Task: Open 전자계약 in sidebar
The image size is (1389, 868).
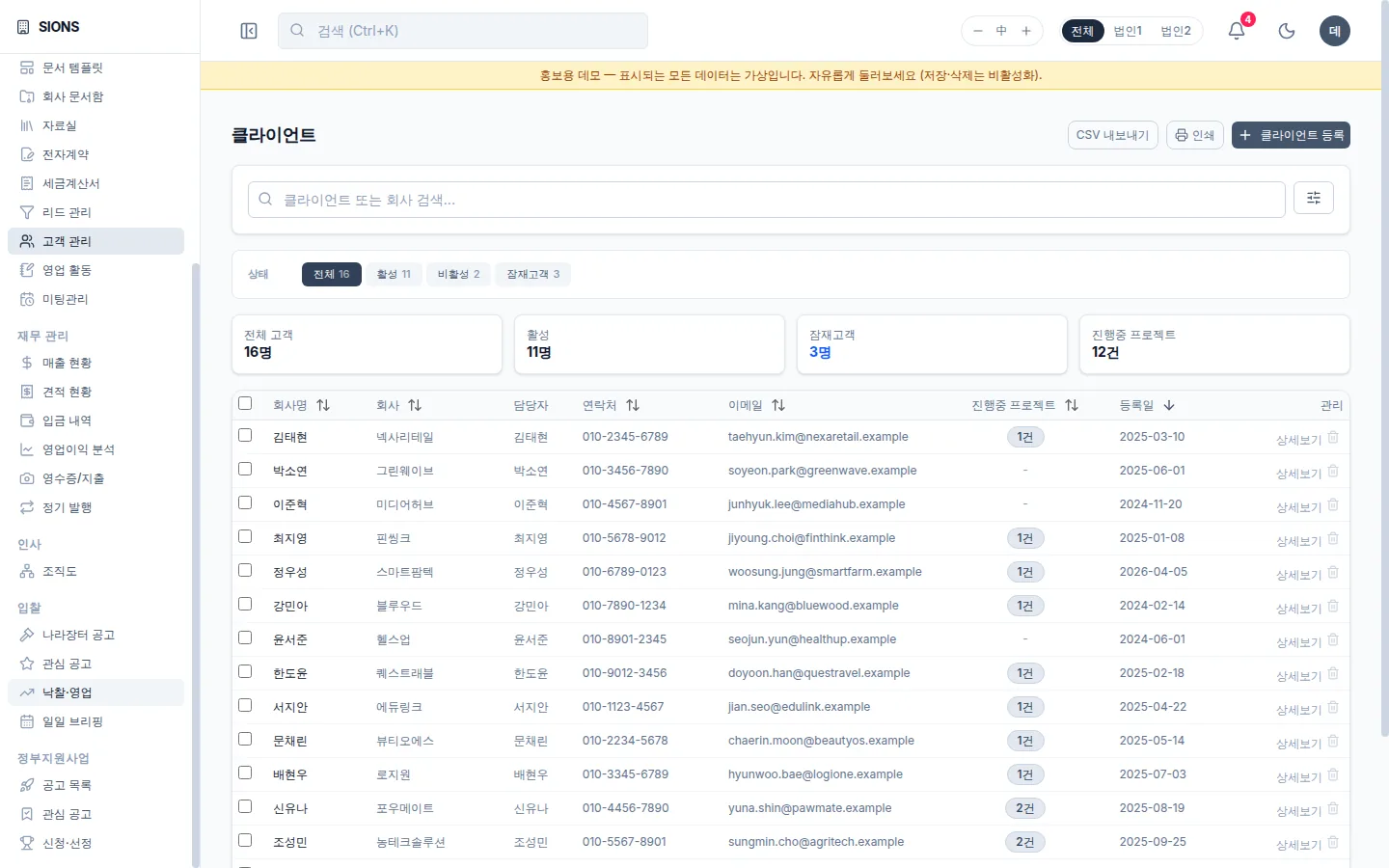Action: coord(95,154)
